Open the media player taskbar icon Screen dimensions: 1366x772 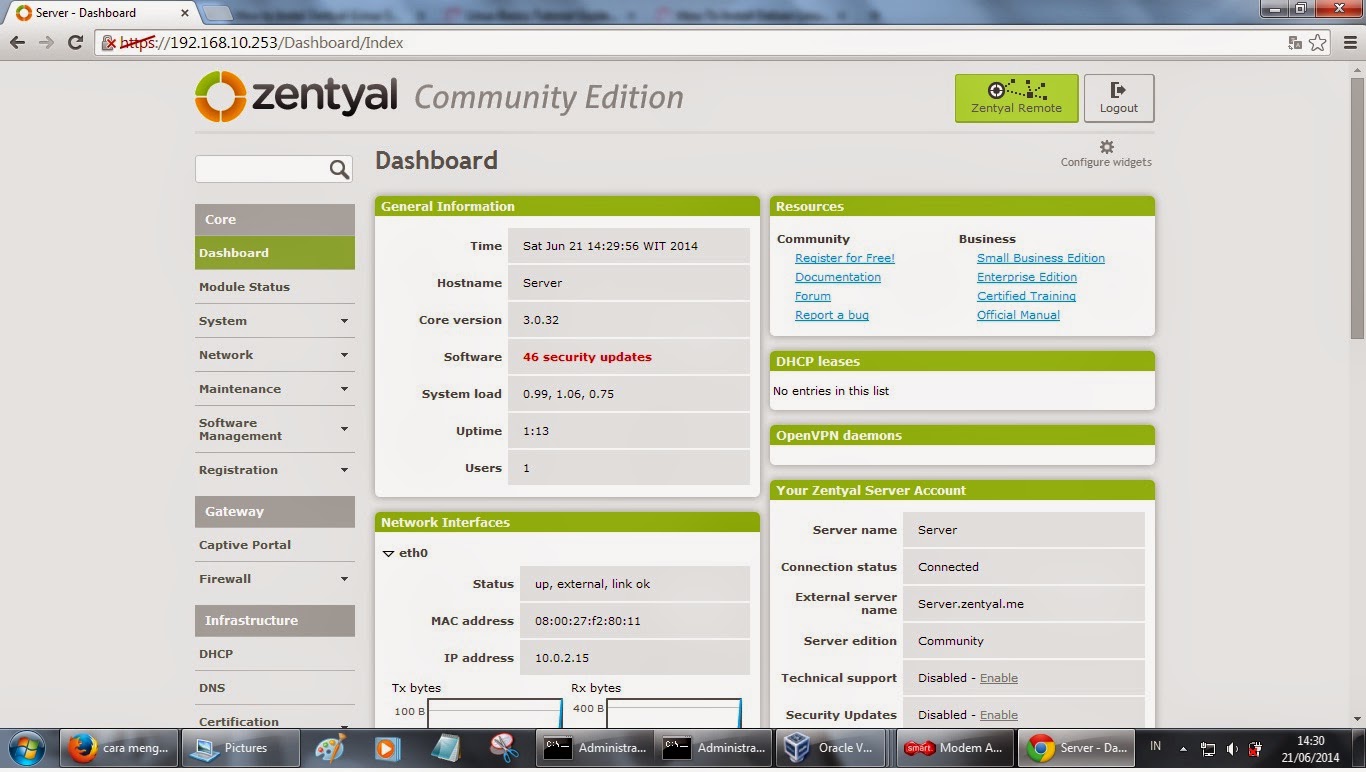[x=387, y=748]
